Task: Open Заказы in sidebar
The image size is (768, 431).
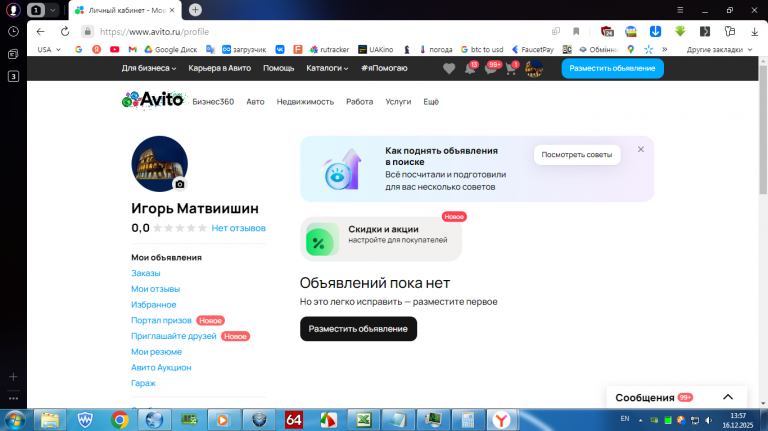Action: pyautogui.click(x=145, y=273)
